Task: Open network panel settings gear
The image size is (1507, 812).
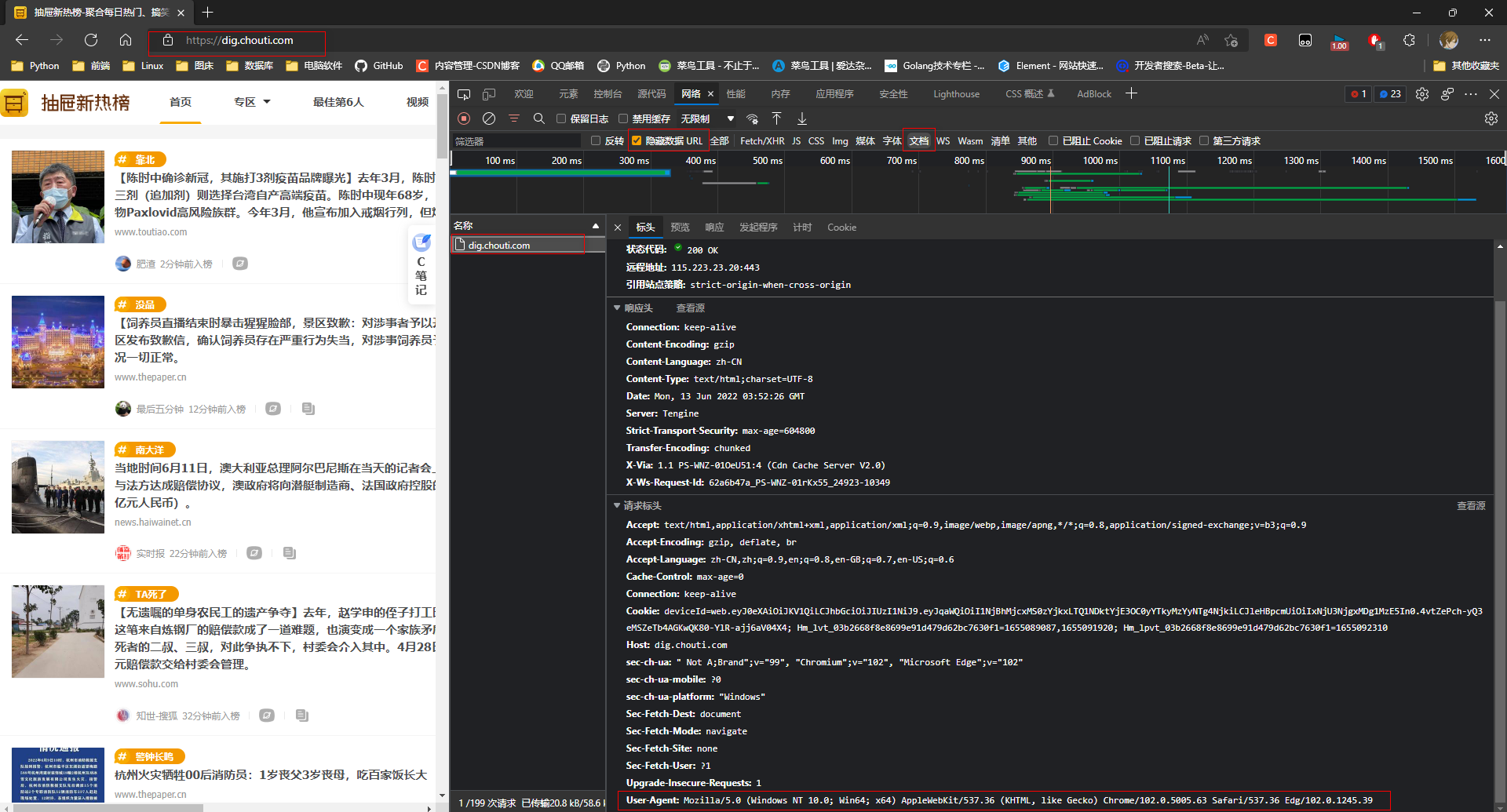Action: click(x=1491, y=118)
